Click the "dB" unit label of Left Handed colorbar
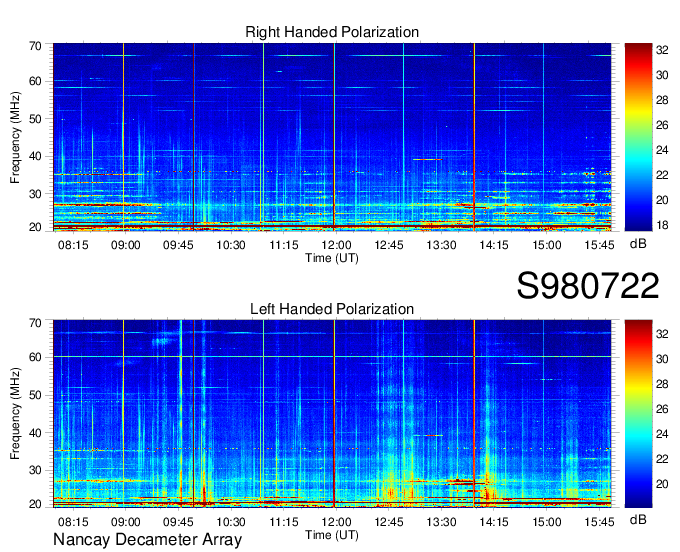This screenshot has width=680, height=552. coord(638,519)
